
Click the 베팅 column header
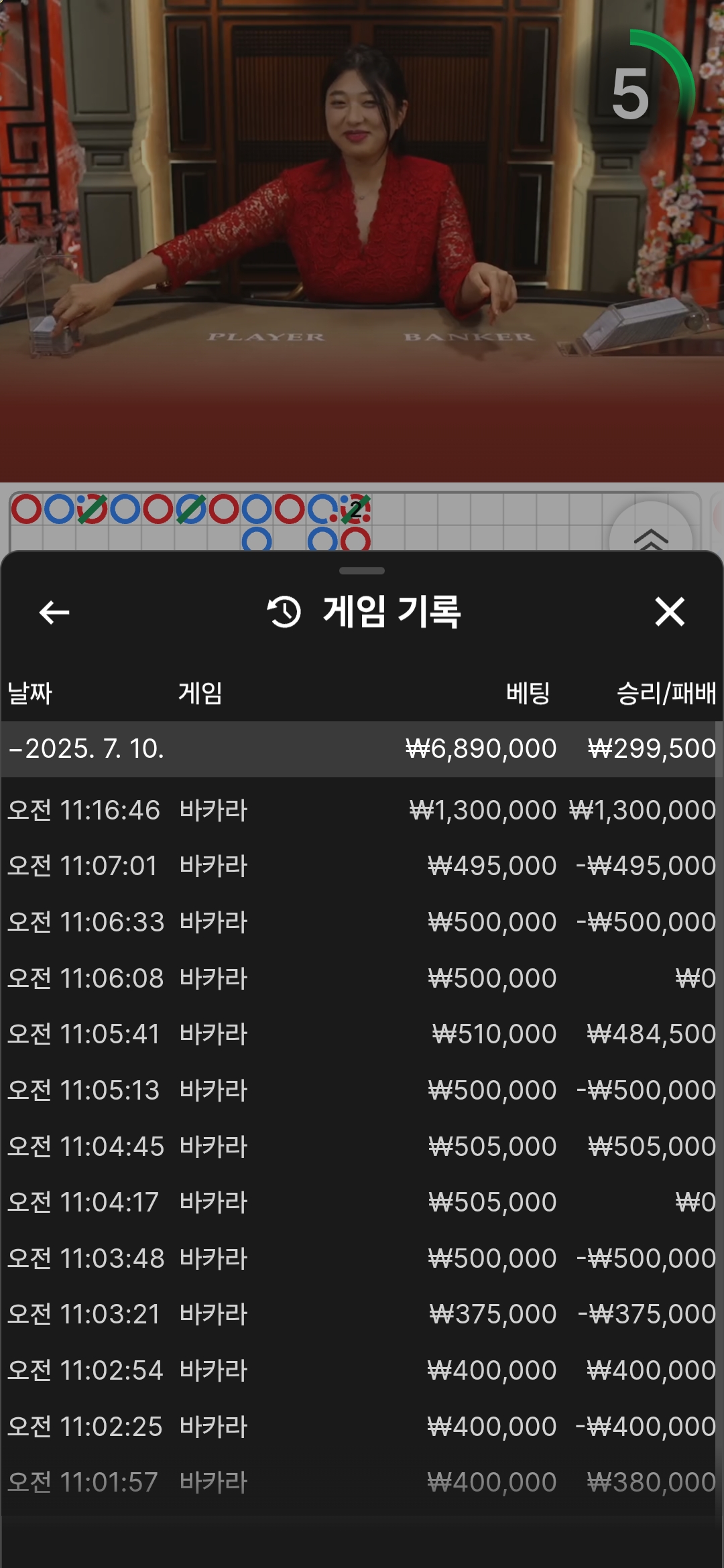click(528, 693)
